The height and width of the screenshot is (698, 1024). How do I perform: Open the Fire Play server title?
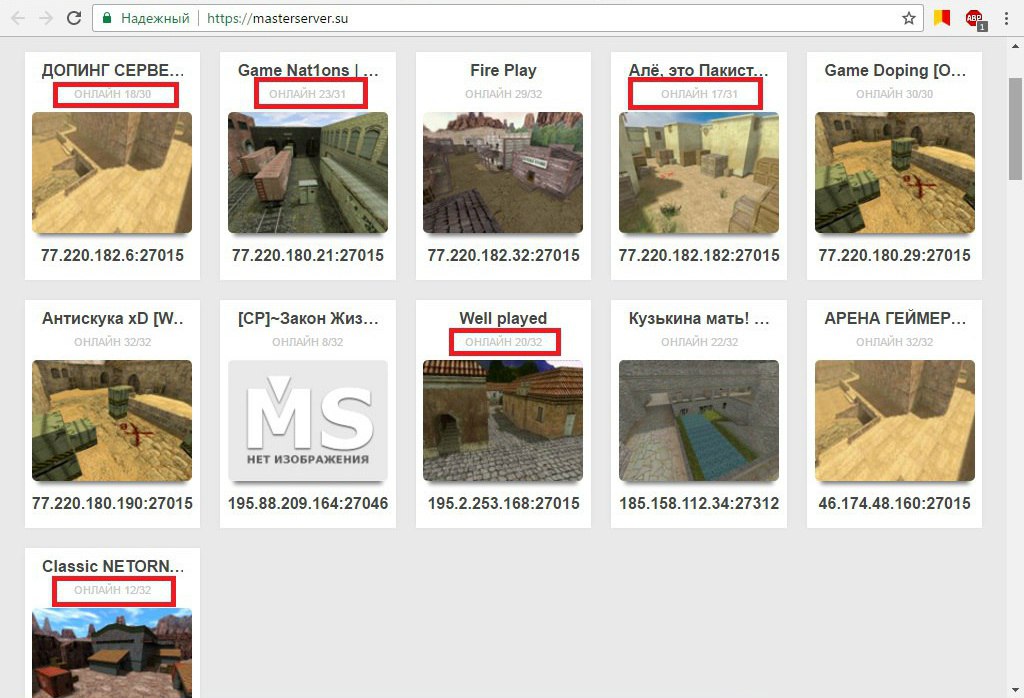(504, 71)
